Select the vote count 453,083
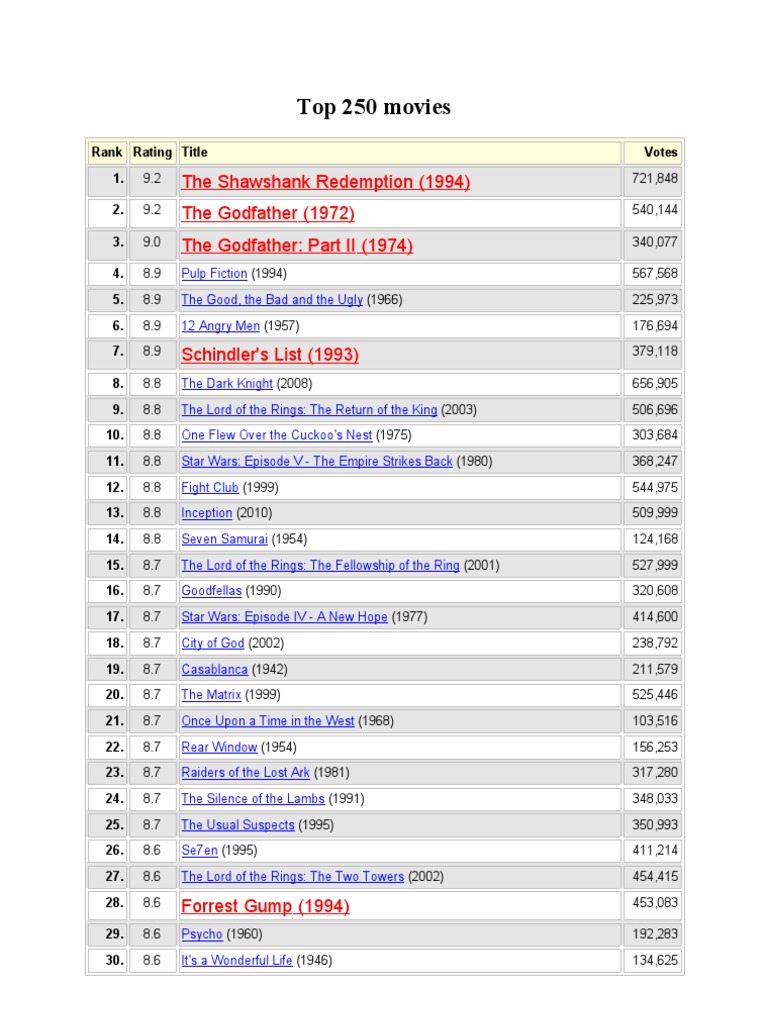Image resolution: width=768 pixels, height=1024 pixels. 654,903
